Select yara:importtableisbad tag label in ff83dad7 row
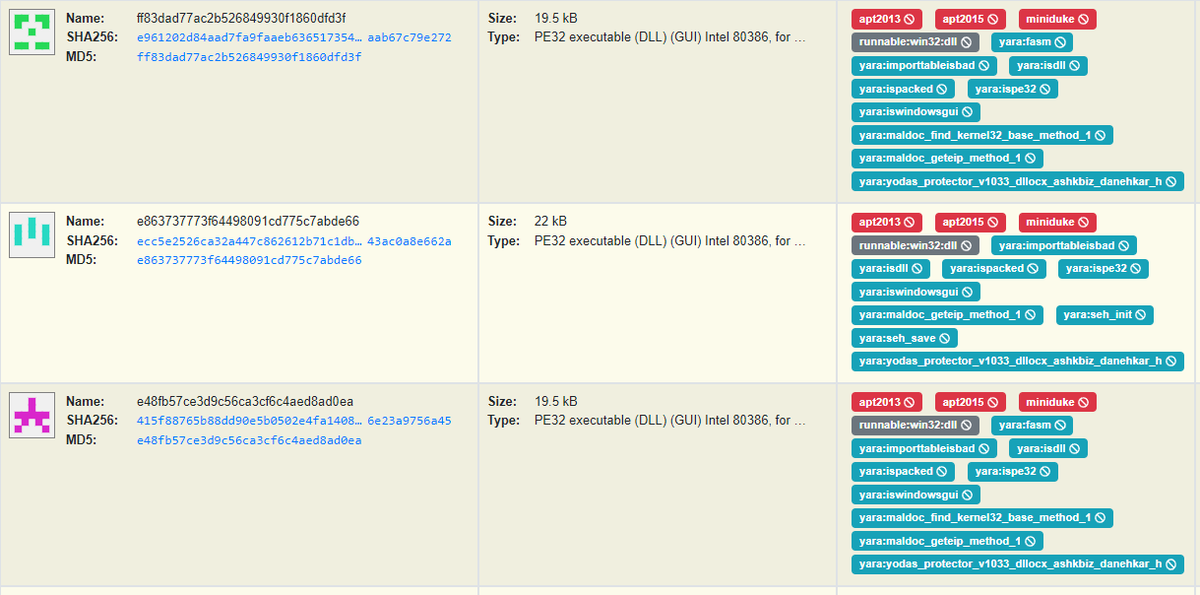The image size is (1200, 595). pyautogui.click(x=917, y=65)
